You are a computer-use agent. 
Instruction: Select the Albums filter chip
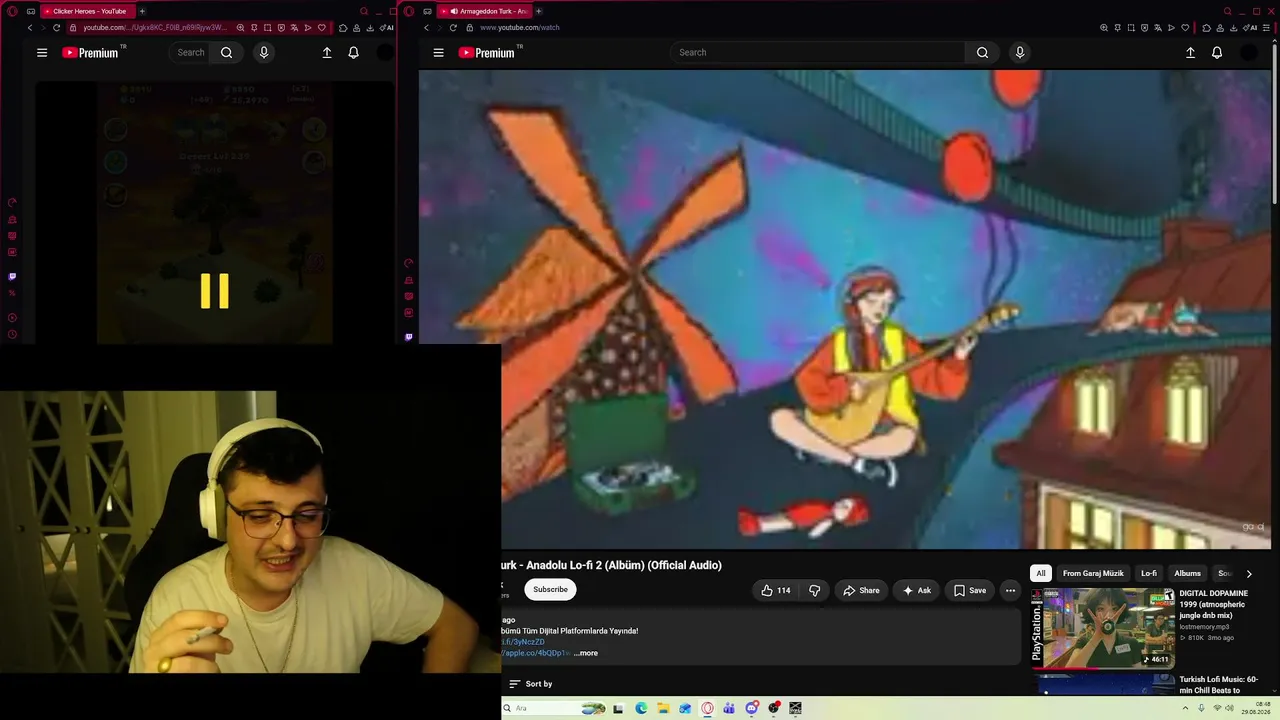[x=1187, y=574]
